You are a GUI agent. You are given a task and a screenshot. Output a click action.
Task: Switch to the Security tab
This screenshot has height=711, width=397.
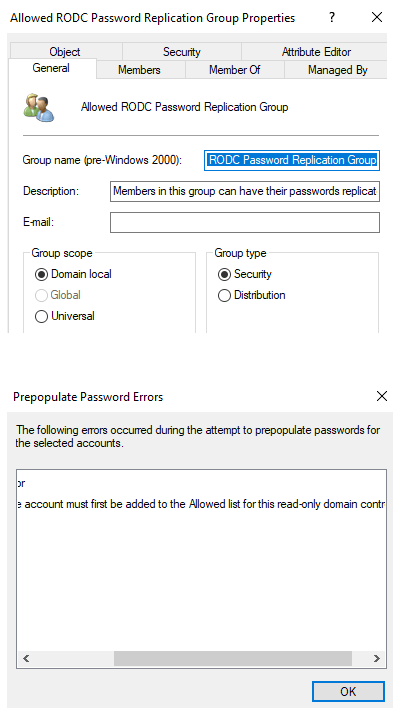[181, 52]
